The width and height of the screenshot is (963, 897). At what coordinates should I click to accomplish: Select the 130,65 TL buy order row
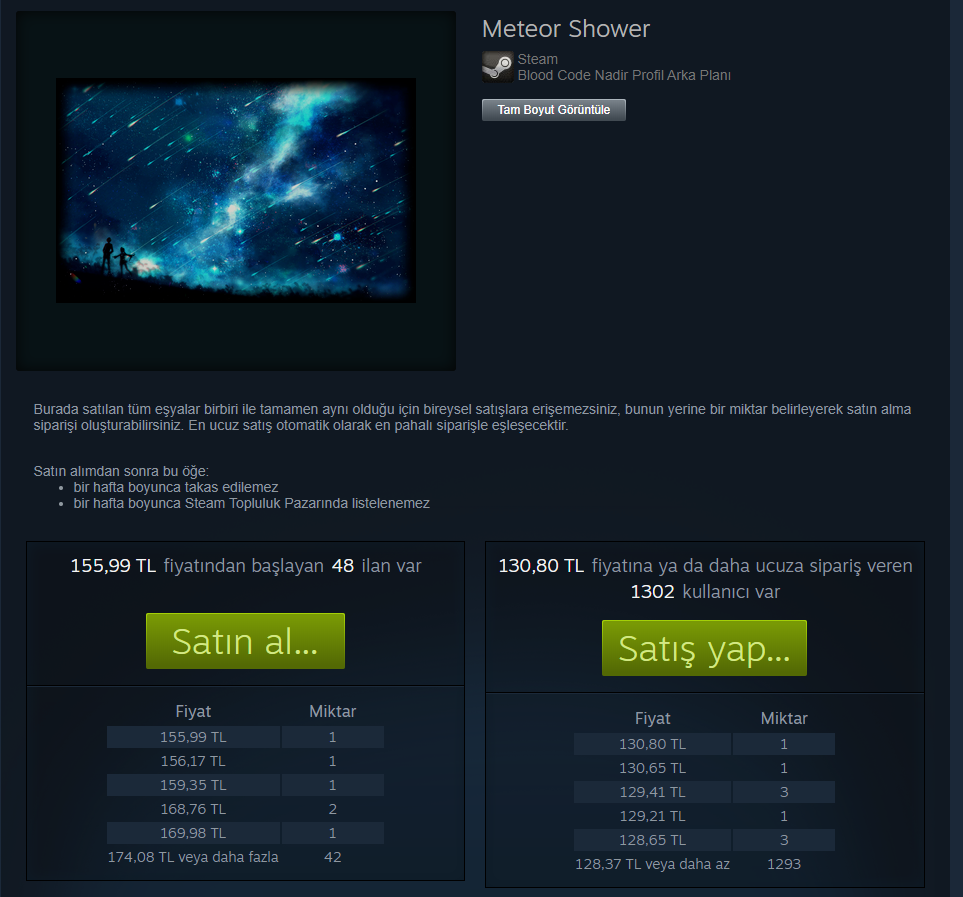click(704, 768)
